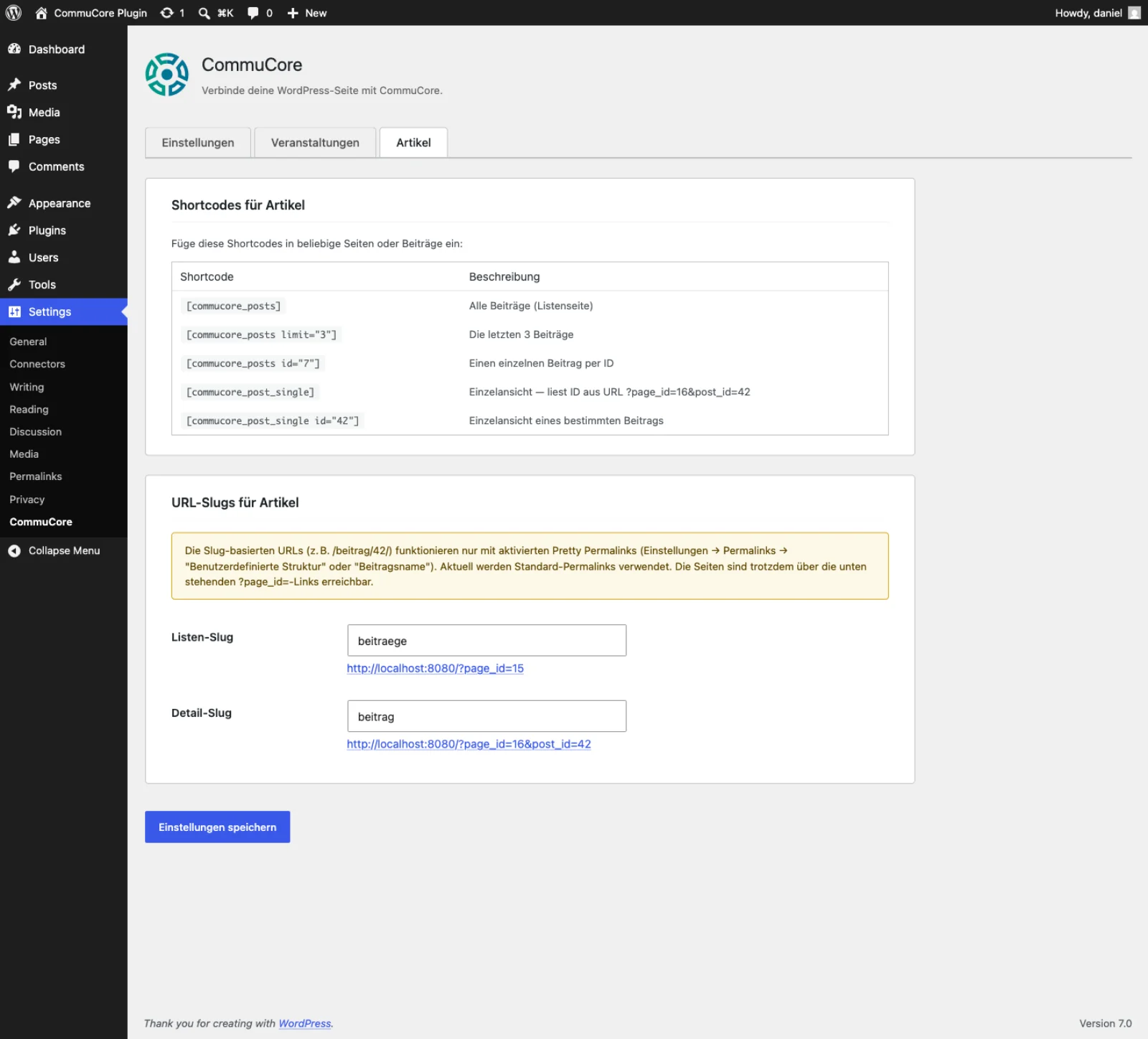
Task: Click [commucore_post_single id="42"] shortcode
Action: (273, 420)
